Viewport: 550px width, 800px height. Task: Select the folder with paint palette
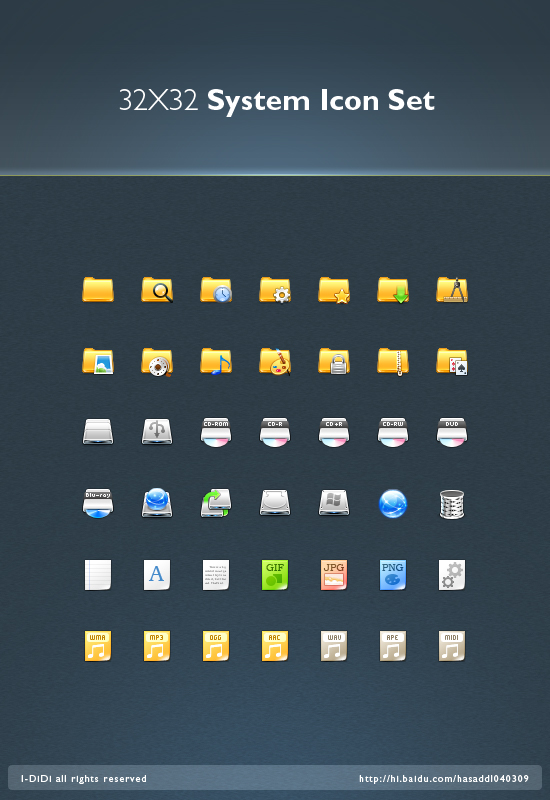[x=275, y=362]
